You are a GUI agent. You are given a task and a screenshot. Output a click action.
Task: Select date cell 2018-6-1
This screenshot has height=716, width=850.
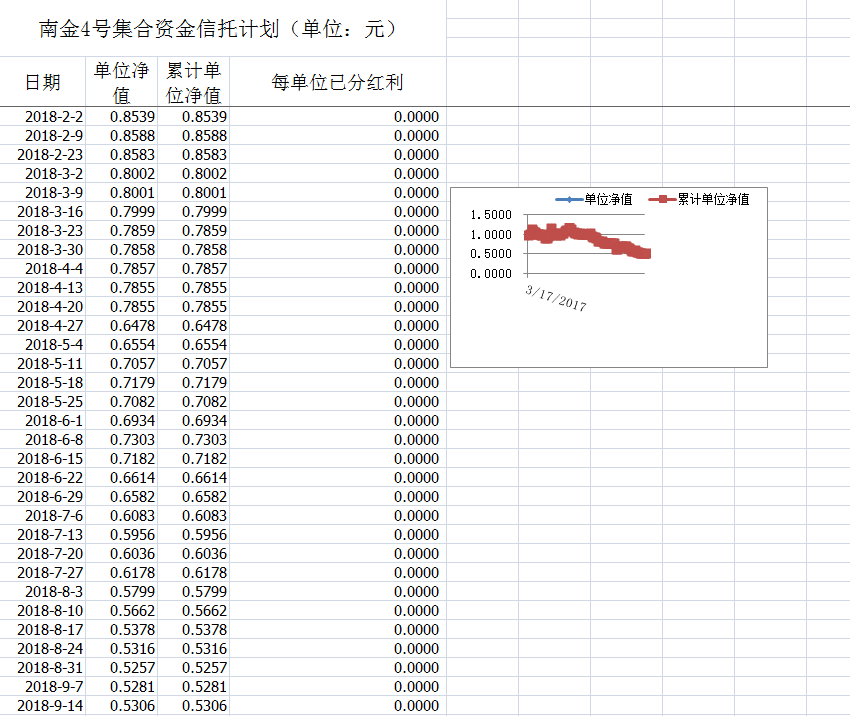42,420
